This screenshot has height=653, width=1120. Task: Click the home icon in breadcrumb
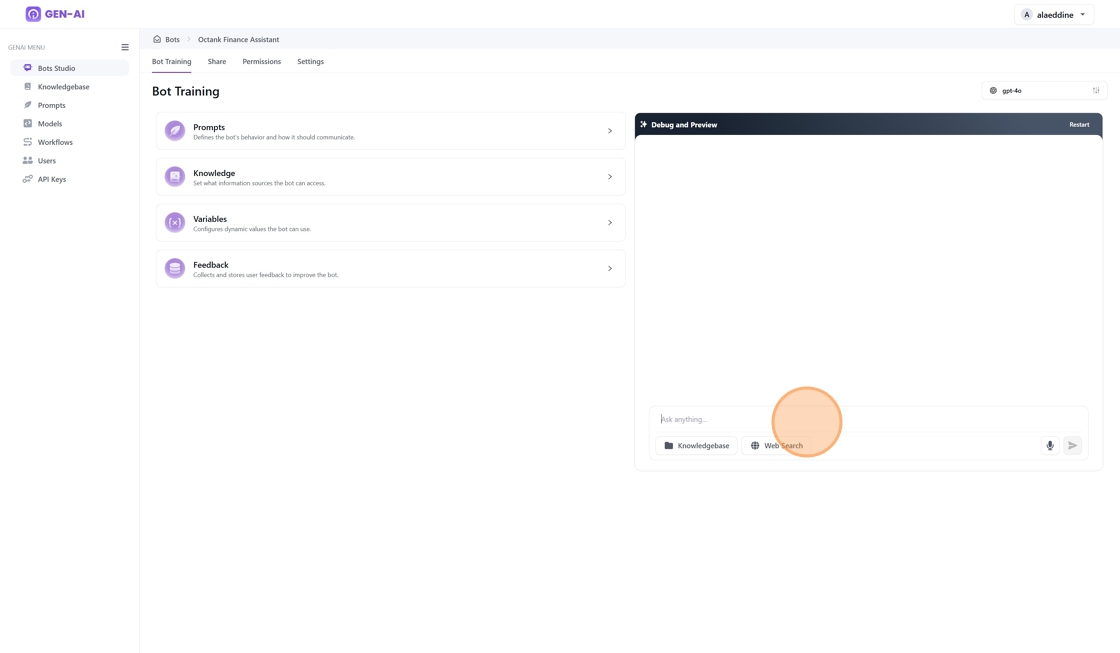click(x=157, y=39)
